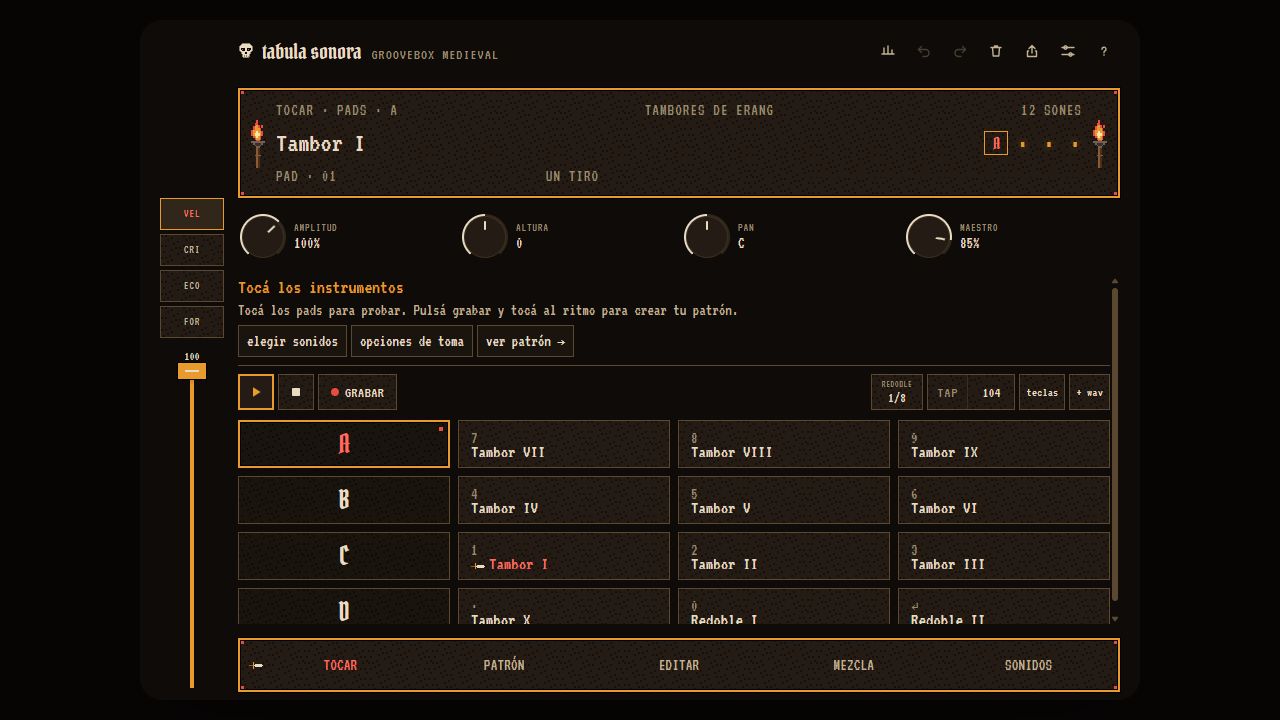Switch to the PATRÓN tab
The width and height of the screenshot is (1280, 720).
[x=504, y=665]
